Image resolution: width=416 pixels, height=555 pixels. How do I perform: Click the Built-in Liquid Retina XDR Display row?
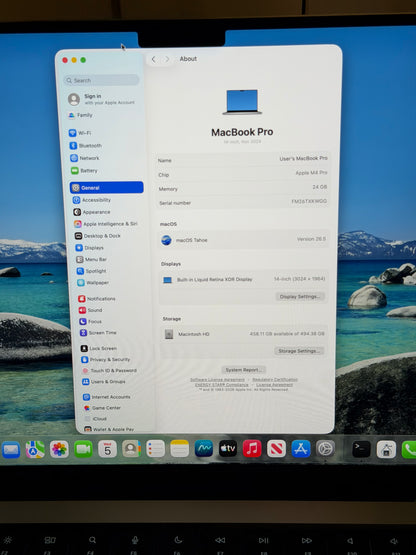[x=243, y=279]
